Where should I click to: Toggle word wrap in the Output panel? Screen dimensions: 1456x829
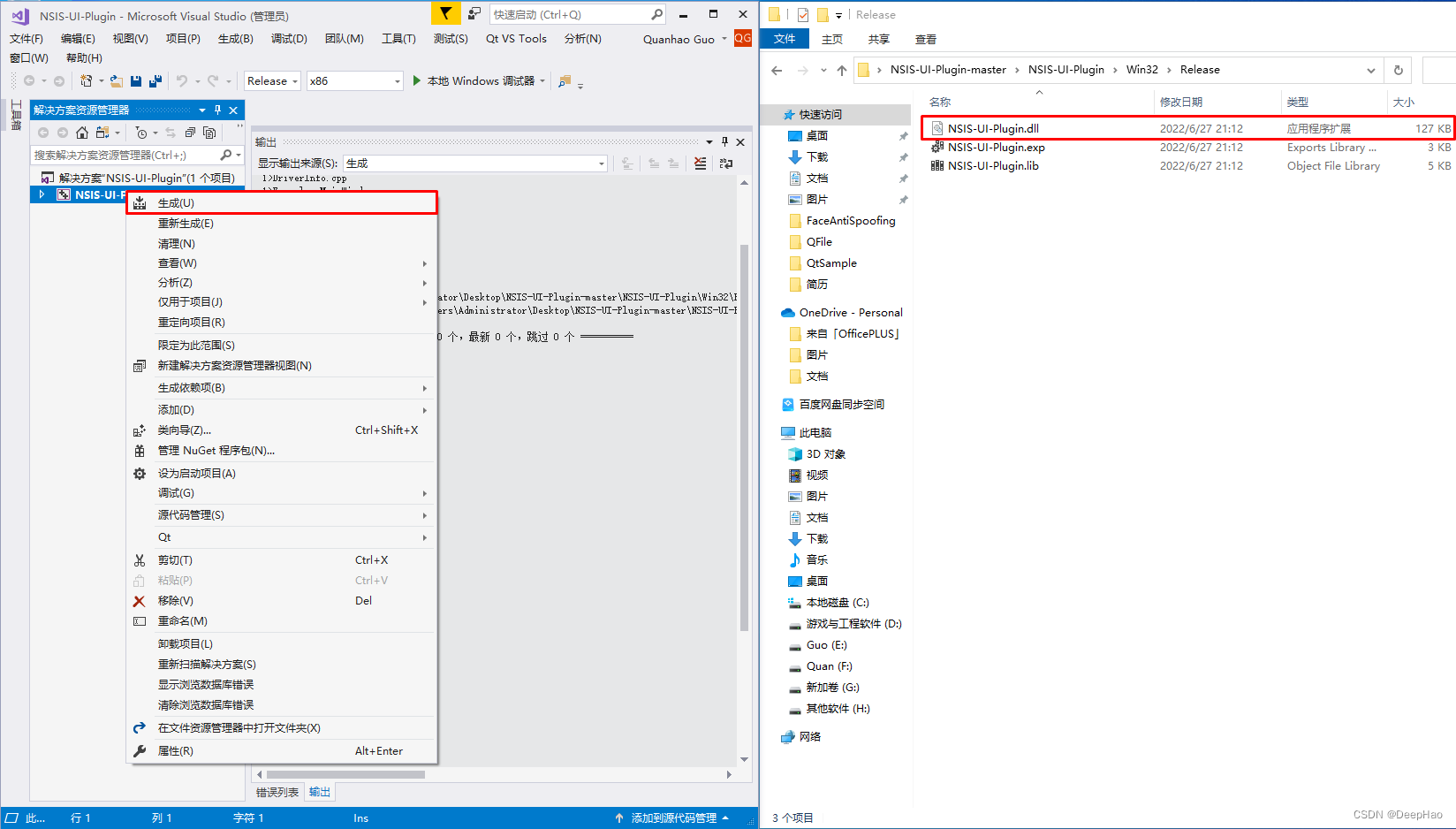(x=726, y=163)
